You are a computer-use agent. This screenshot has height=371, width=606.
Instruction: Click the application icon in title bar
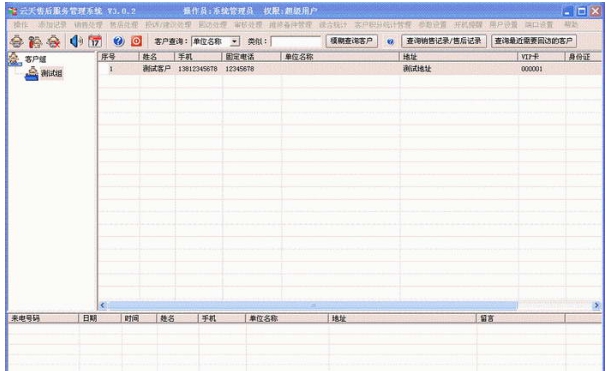12,11
